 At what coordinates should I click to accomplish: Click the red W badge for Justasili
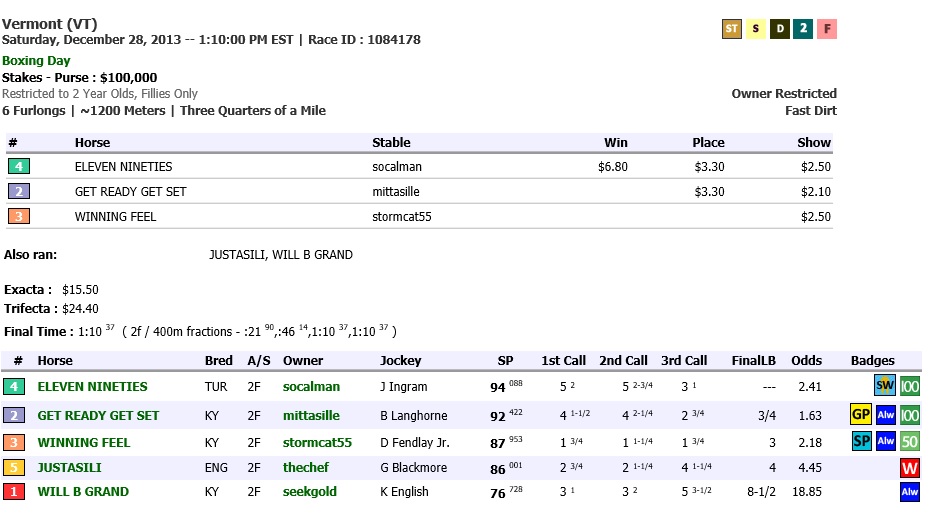pyautogui.click(x=909, y=468)
